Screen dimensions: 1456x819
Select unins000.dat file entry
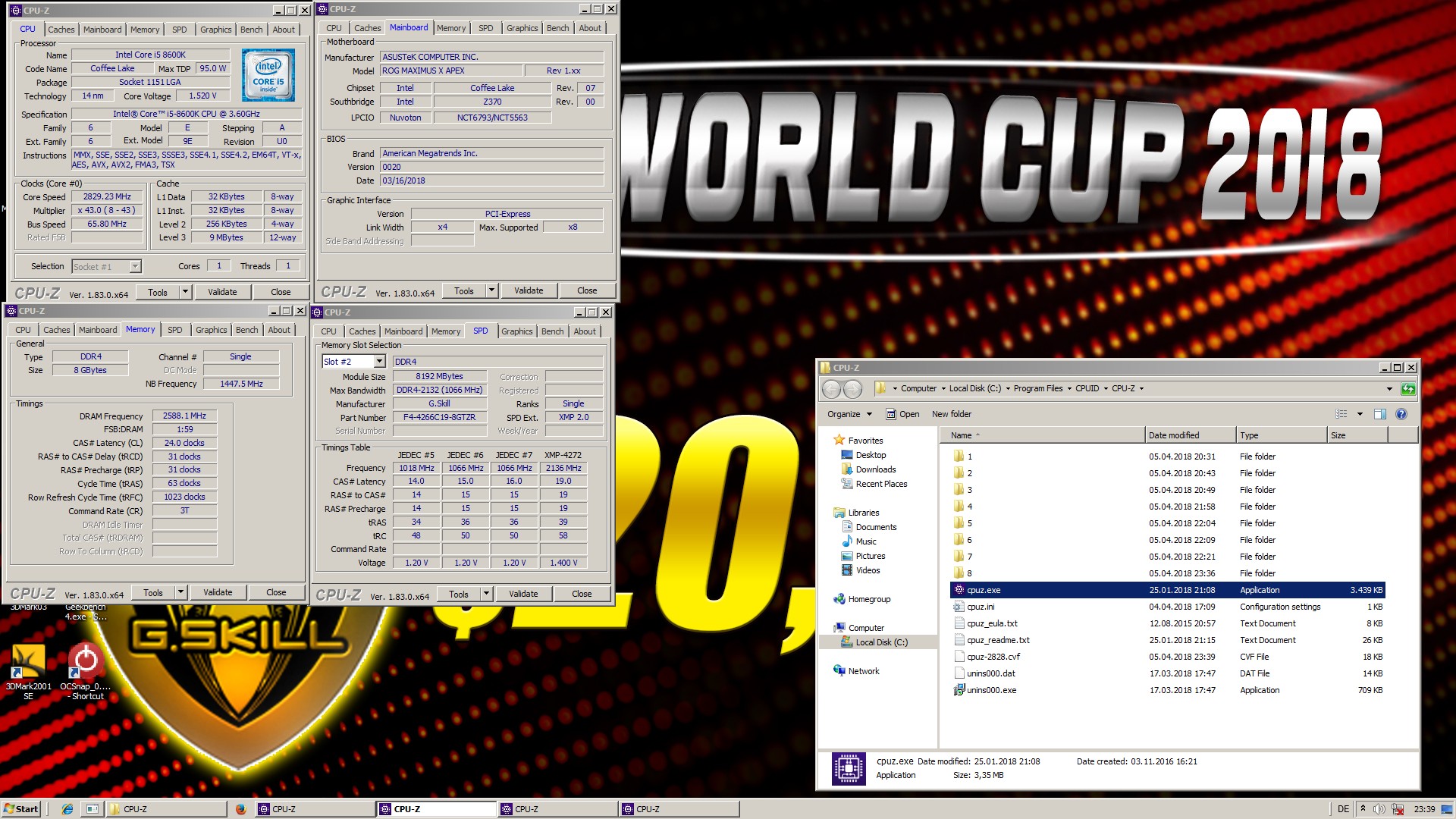tap(1168, 673)
